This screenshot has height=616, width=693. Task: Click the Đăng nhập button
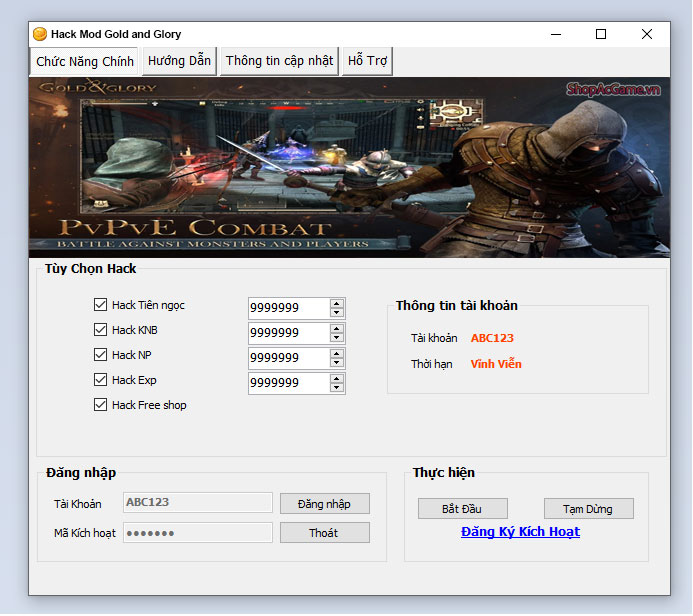324,504
